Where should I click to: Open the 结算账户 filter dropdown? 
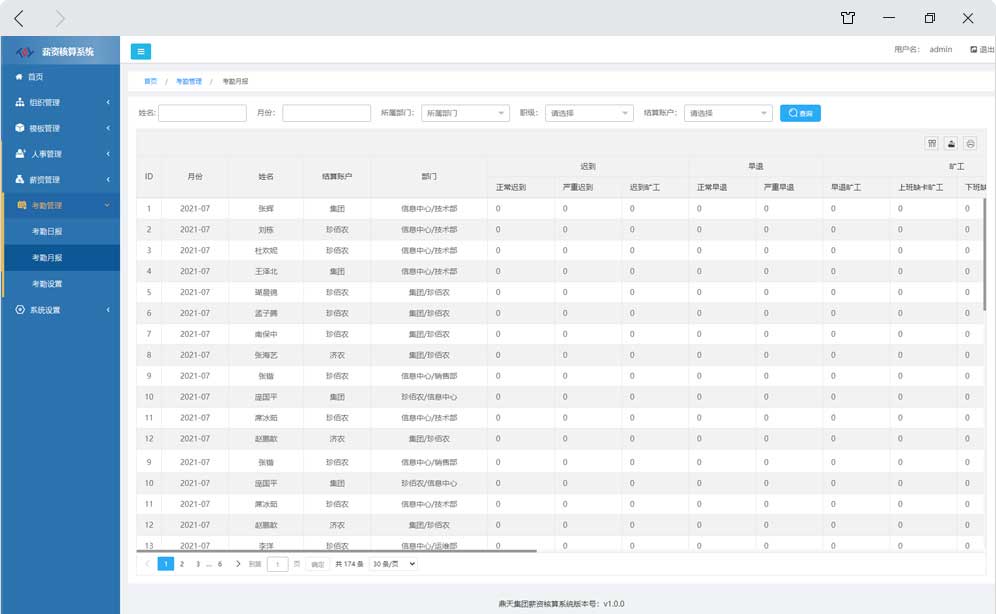click(x=728, y=114)
